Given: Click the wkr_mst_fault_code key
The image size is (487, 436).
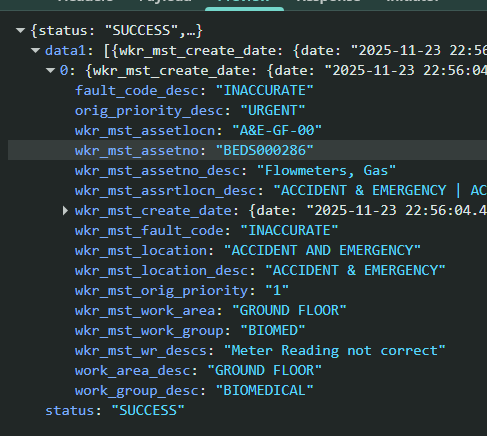Looking at the screenshot, I should (149, 231).
